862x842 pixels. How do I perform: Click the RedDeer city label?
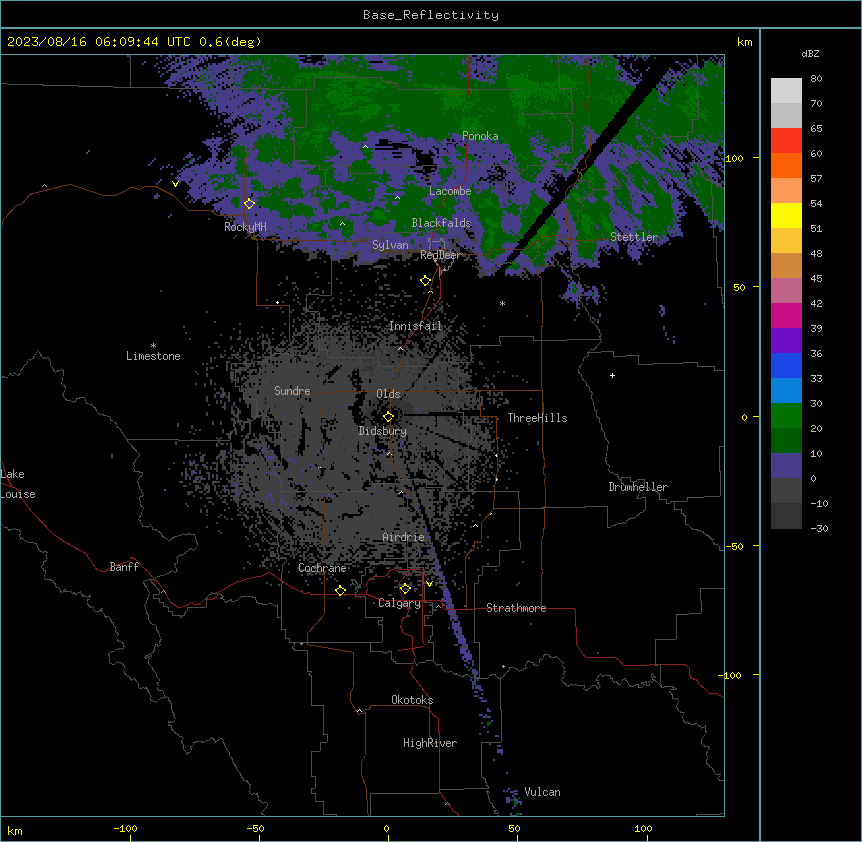(440, 255)
